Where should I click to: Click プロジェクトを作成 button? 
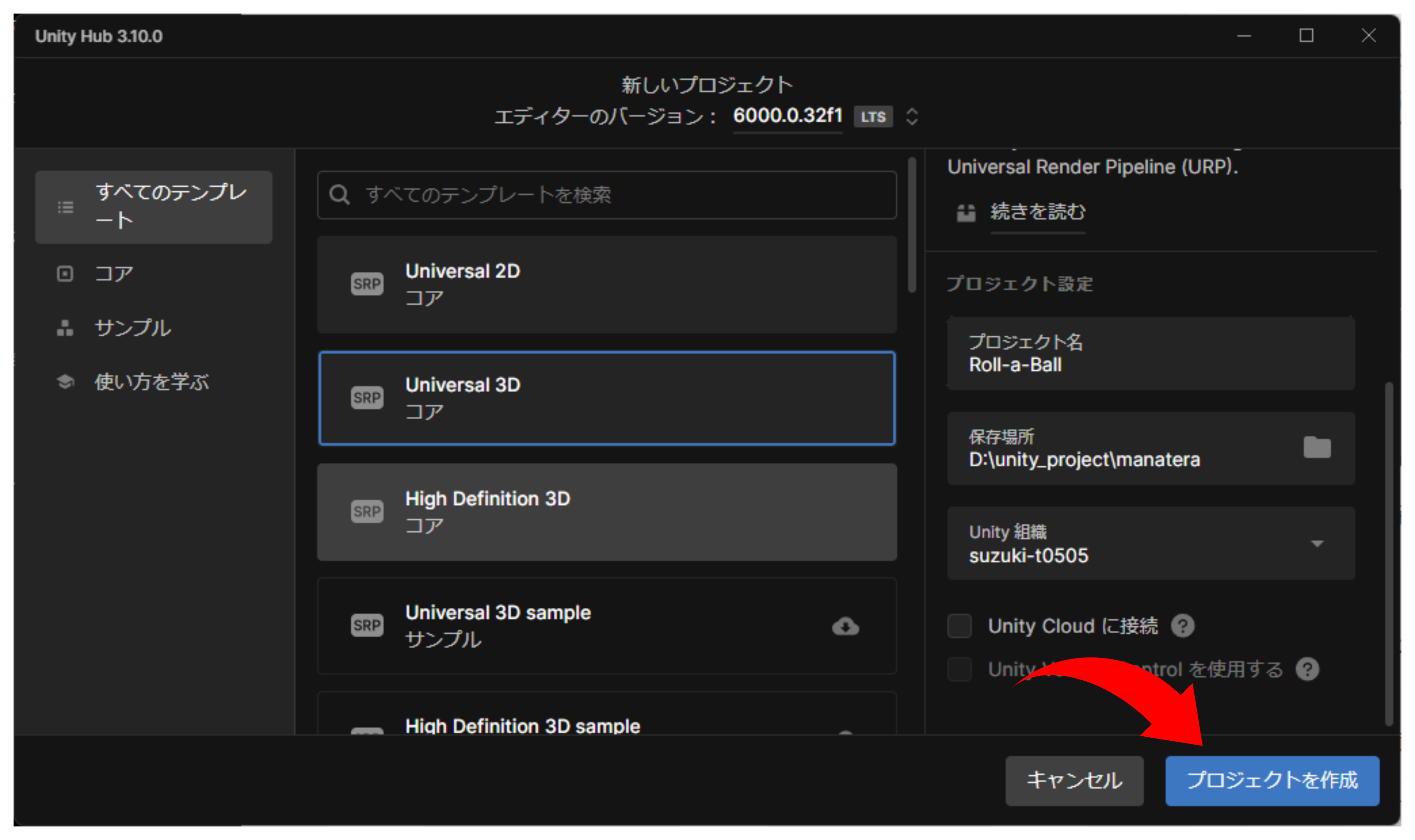coord(1272,781)
